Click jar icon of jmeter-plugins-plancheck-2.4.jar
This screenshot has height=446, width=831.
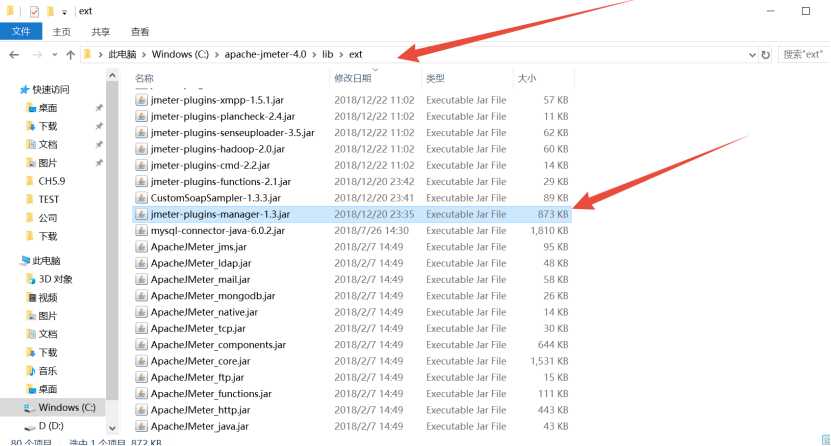[141, 117]
